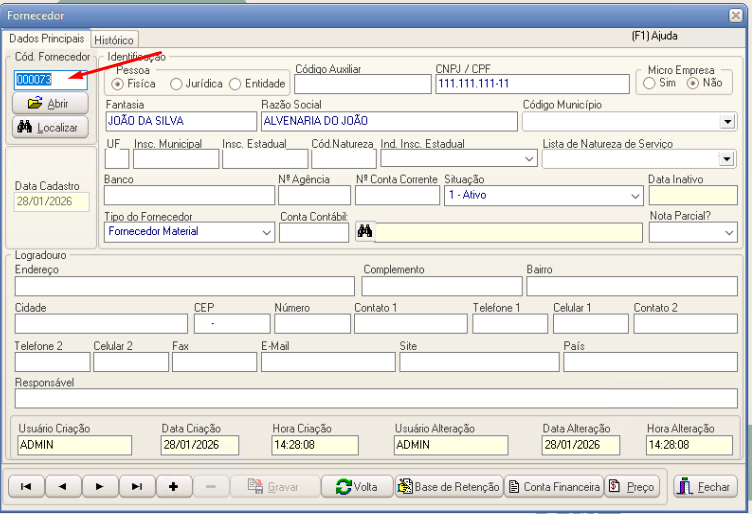
Task: Select the Jurídica person type
Action: [177, 84]
